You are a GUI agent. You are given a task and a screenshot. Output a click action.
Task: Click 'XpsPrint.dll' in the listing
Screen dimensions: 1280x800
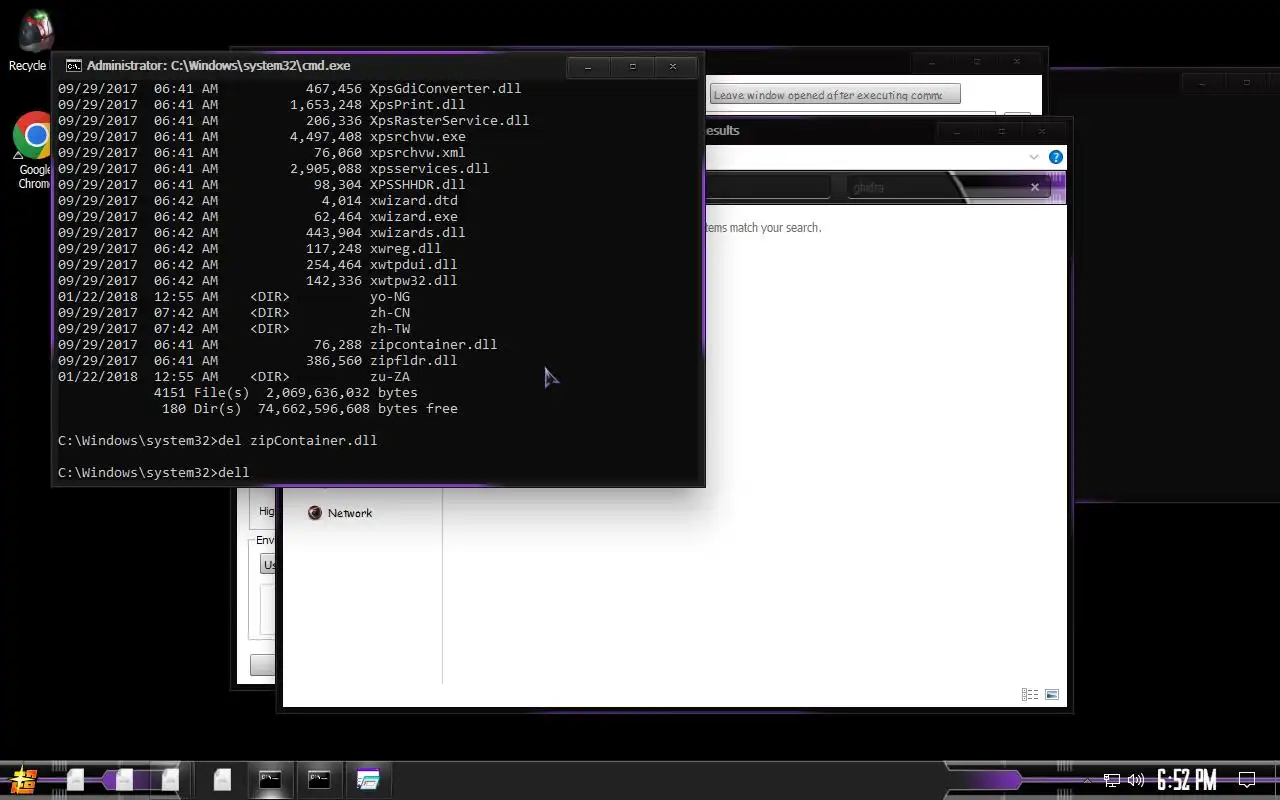coord(417,104)
